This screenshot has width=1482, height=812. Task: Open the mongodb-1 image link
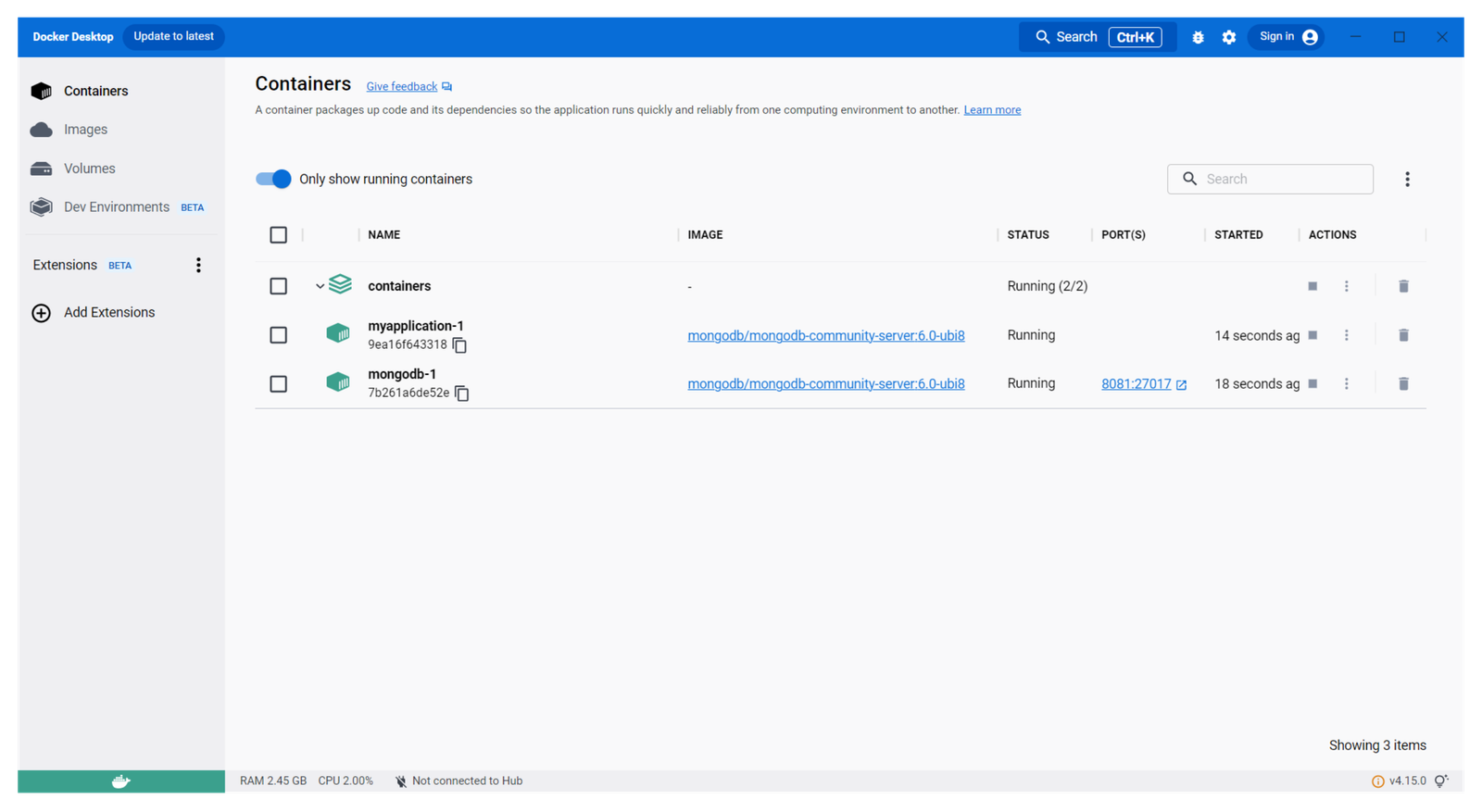826,384
